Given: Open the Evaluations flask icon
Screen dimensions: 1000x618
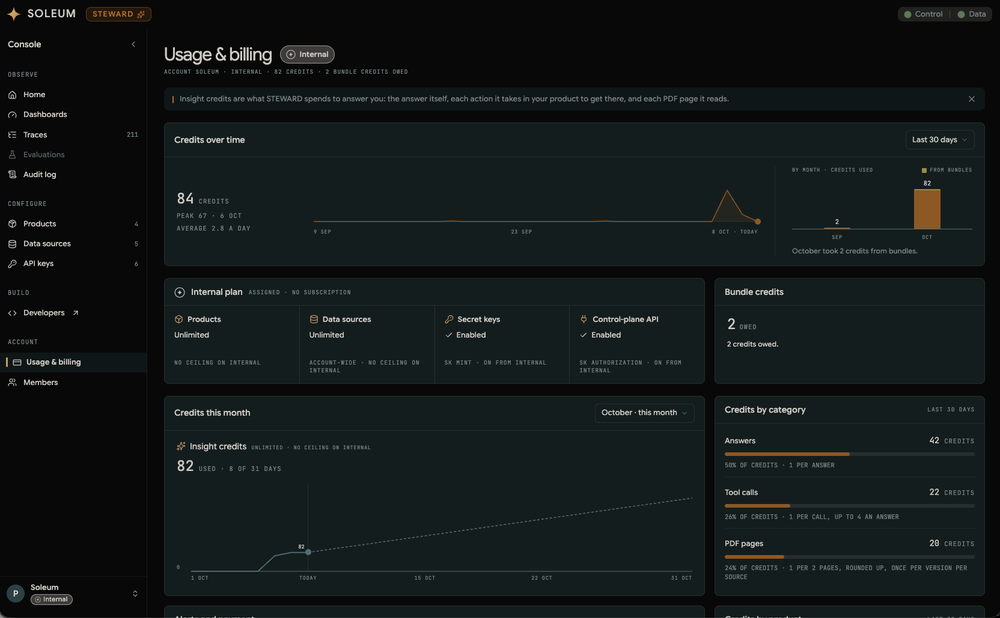Looking at the screenshot, I should (x=12, y=154).
